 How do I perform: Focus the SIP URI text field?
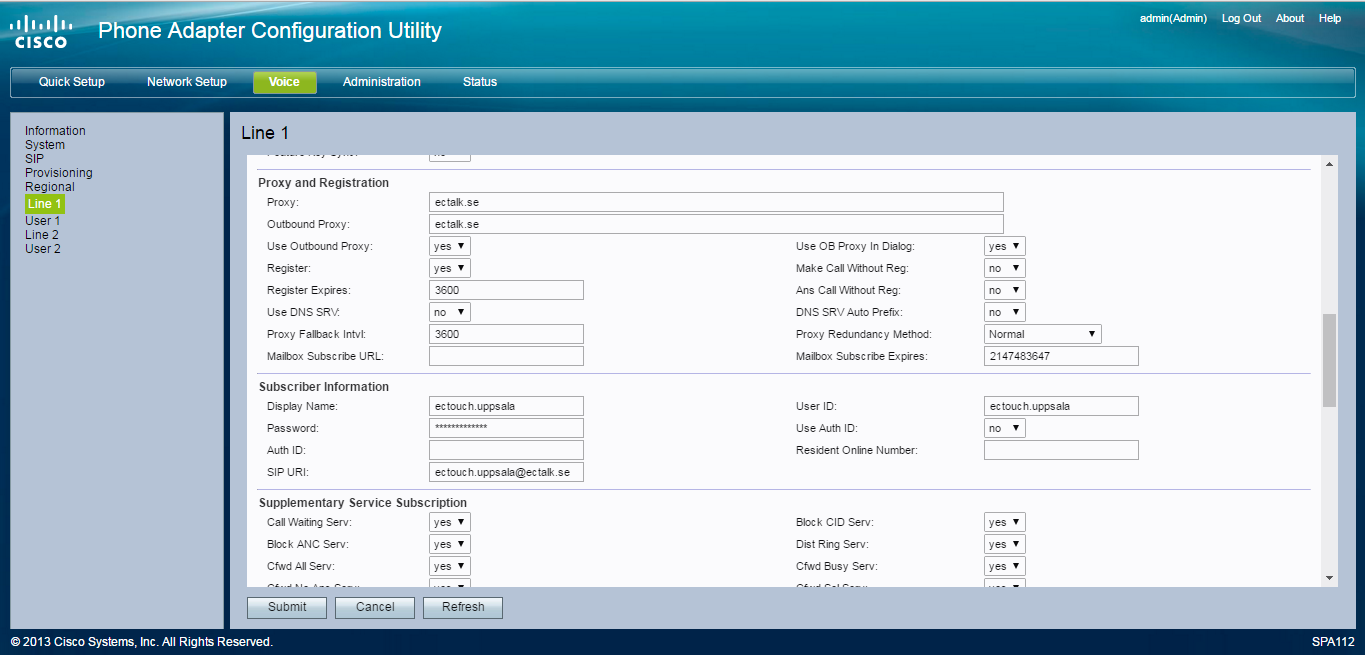point(506,472)
